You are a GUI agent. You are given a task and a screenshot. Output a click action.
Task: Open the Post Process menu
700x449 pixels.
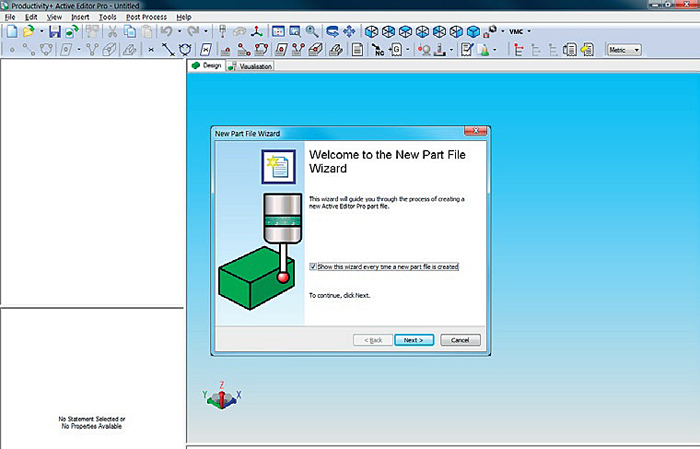tap(146, 17)
